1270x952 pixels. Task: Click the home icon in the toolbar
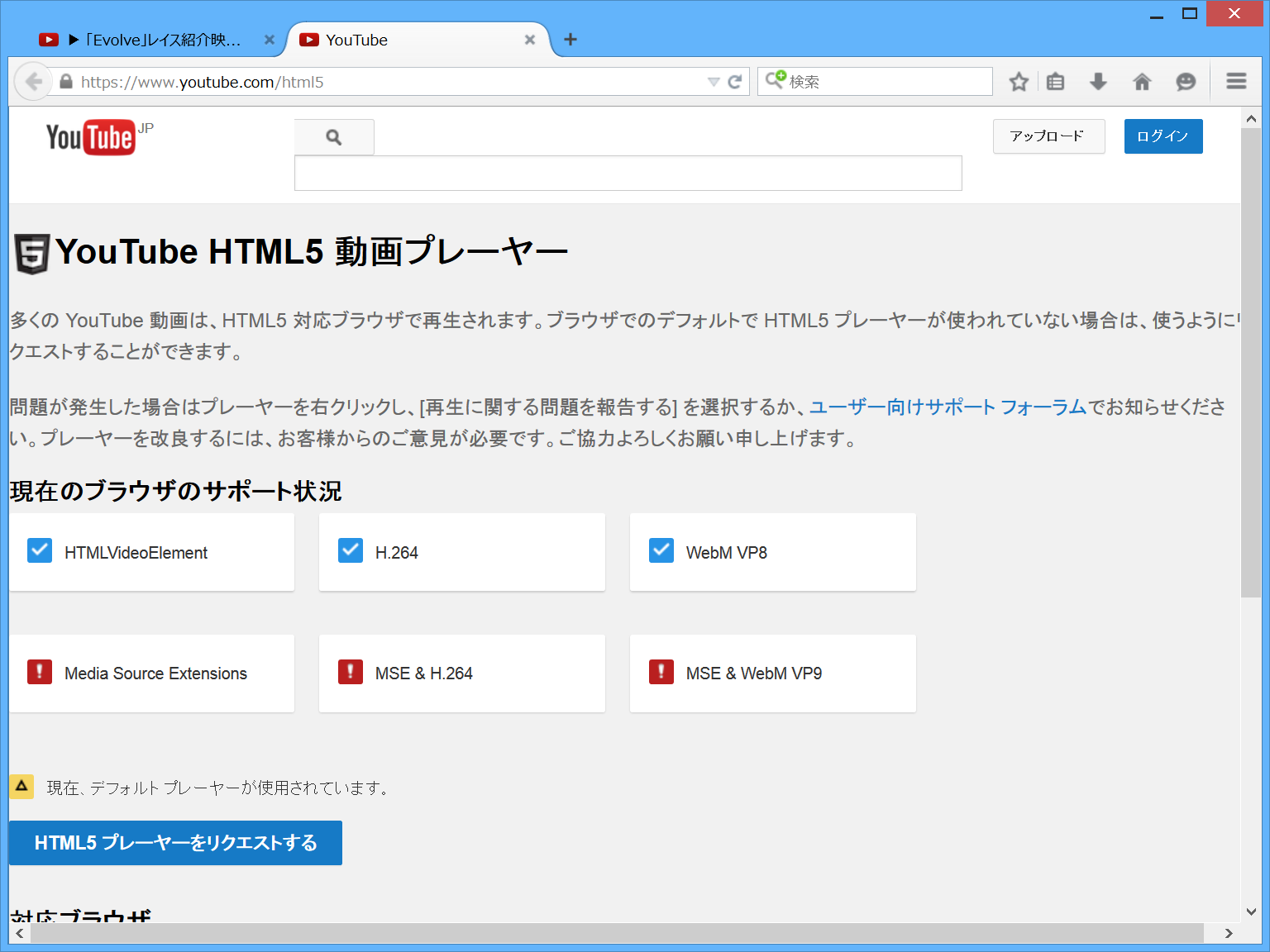click(x=1142, y=81)
